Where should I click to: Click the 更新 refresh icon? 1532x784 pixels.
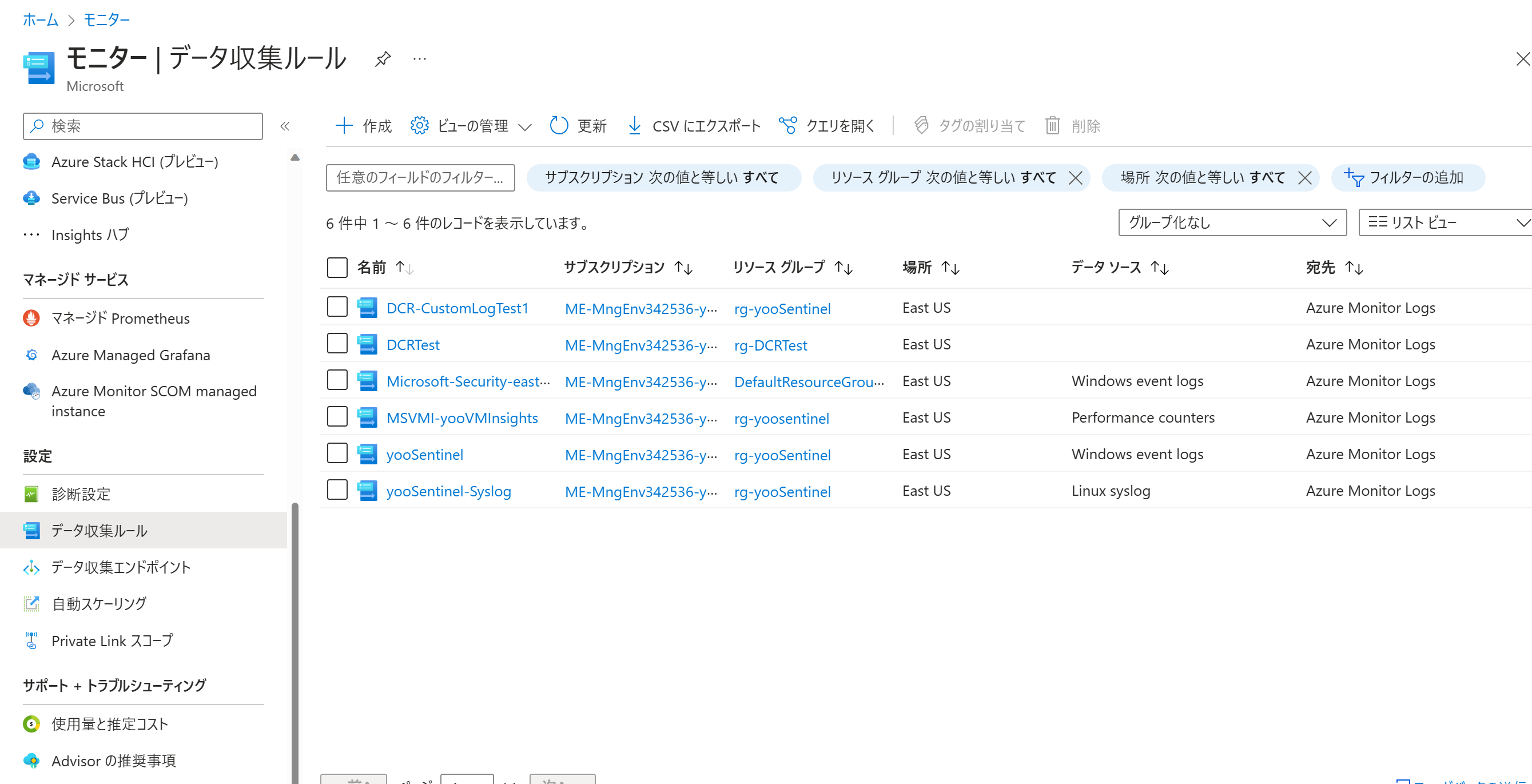(x=559, y=125)
